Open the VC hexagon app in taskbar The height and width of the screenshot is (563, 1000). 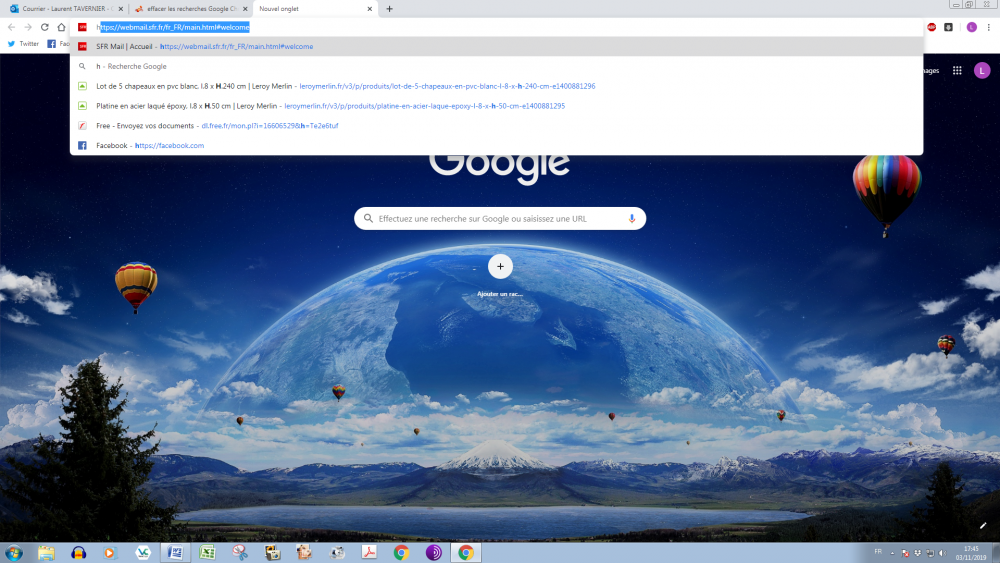click(143, 552)
